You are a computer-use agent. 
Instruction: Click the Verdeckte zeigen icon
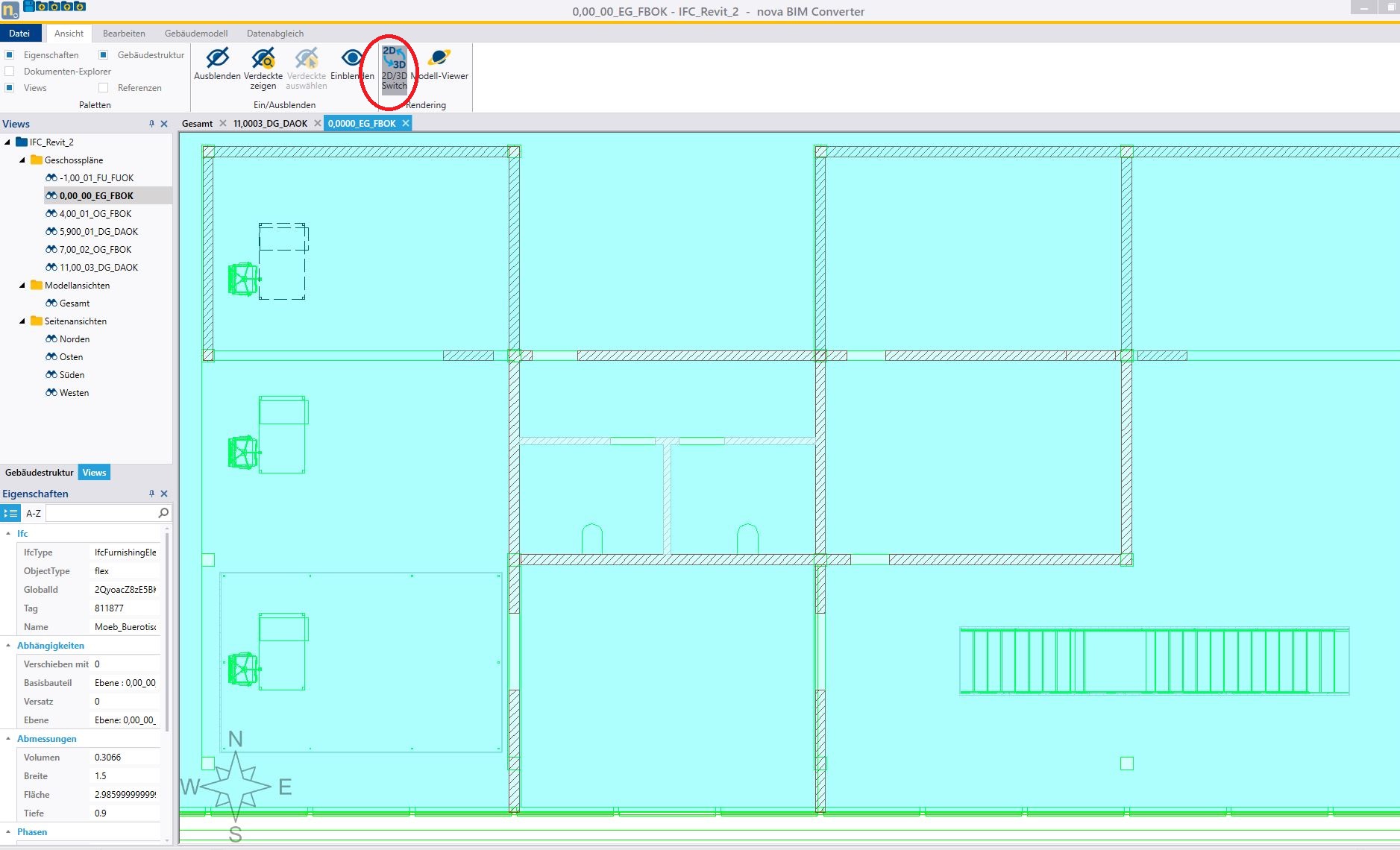263,59
